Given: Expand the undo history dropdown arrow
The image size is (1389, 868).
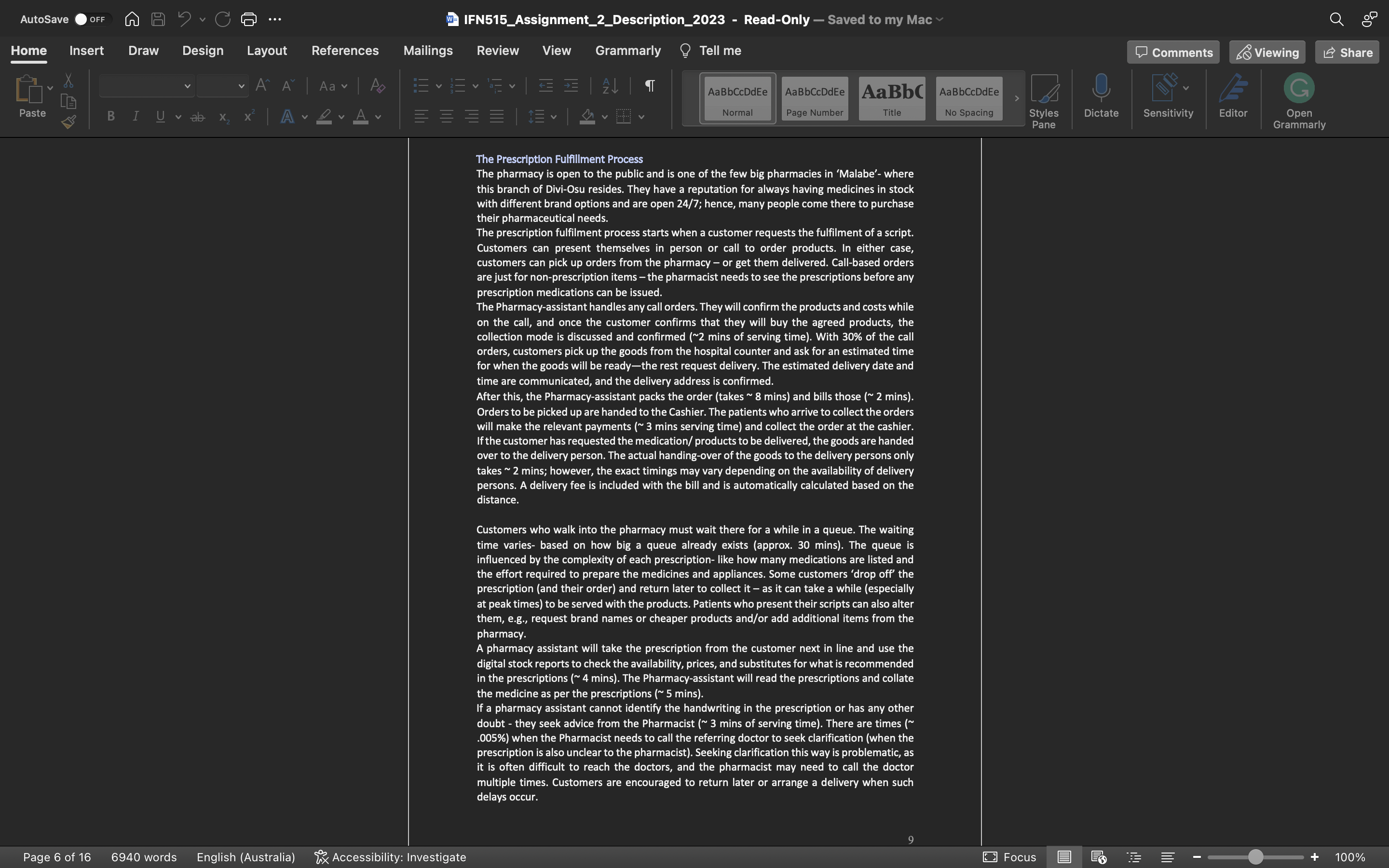Looking at the screenshot, I should (201, 19).
